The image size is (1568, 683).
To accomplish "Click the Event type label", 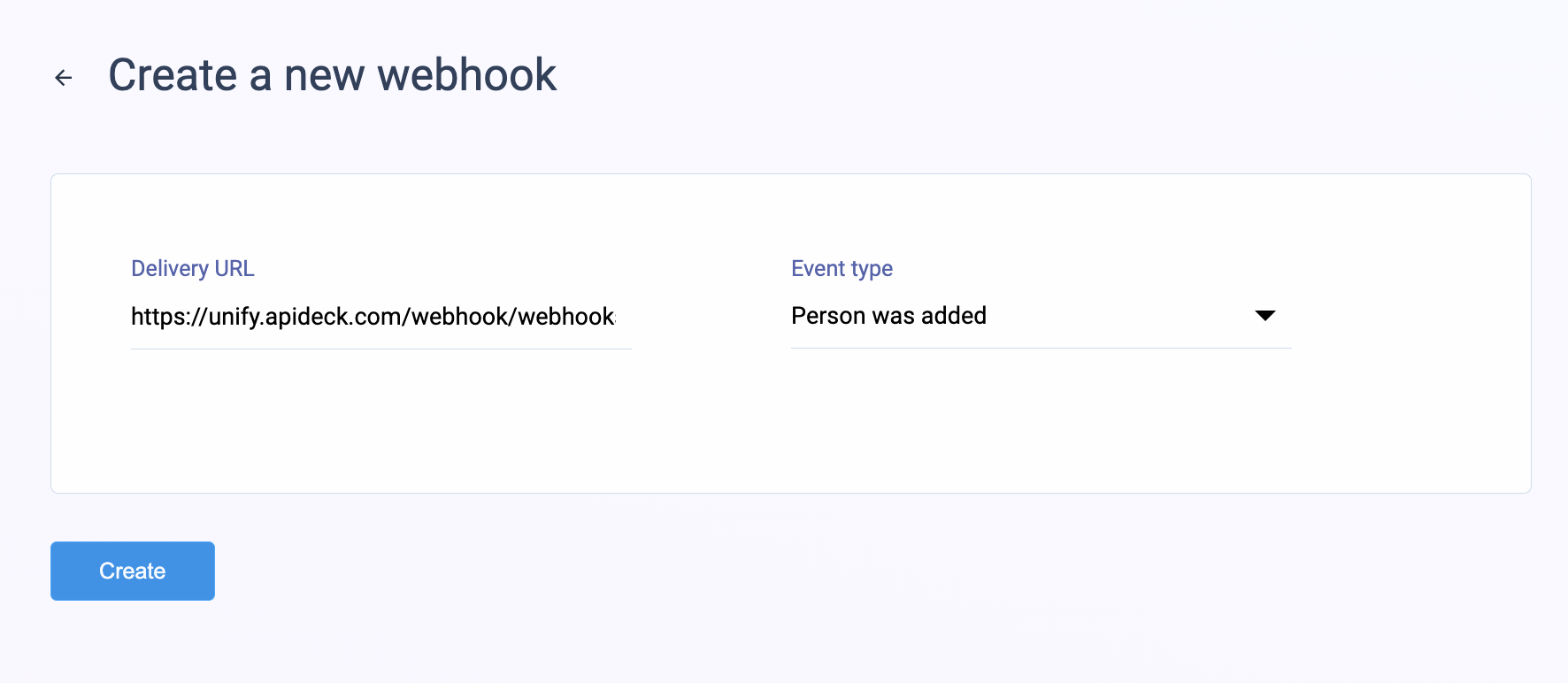I will tap(841, 268).
